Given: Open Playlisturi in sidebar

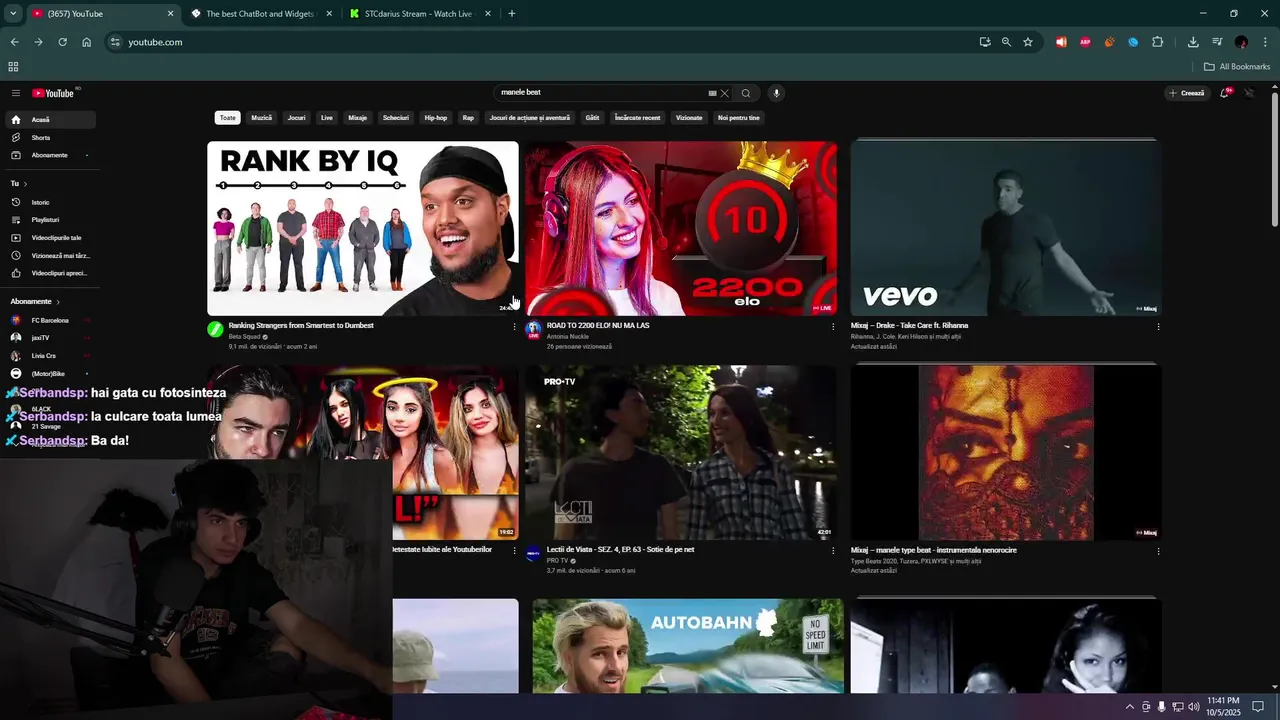Looking at the screenshot, I should 49,220.
